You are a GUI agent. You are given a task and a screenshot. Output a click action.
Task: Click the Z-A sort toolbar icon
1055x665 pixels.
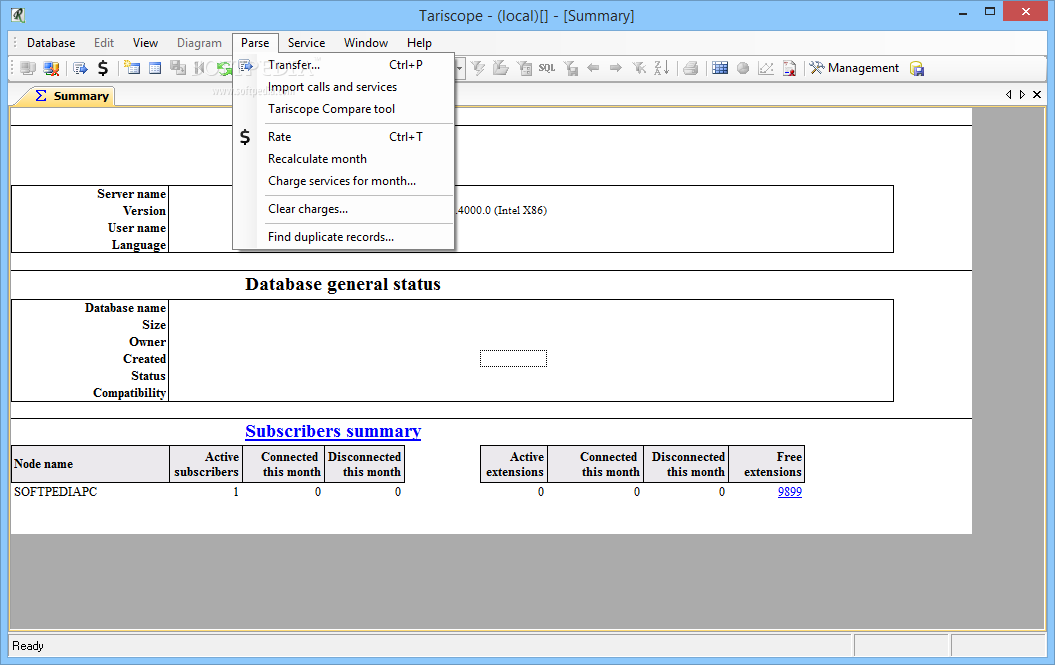pos(662,68)
